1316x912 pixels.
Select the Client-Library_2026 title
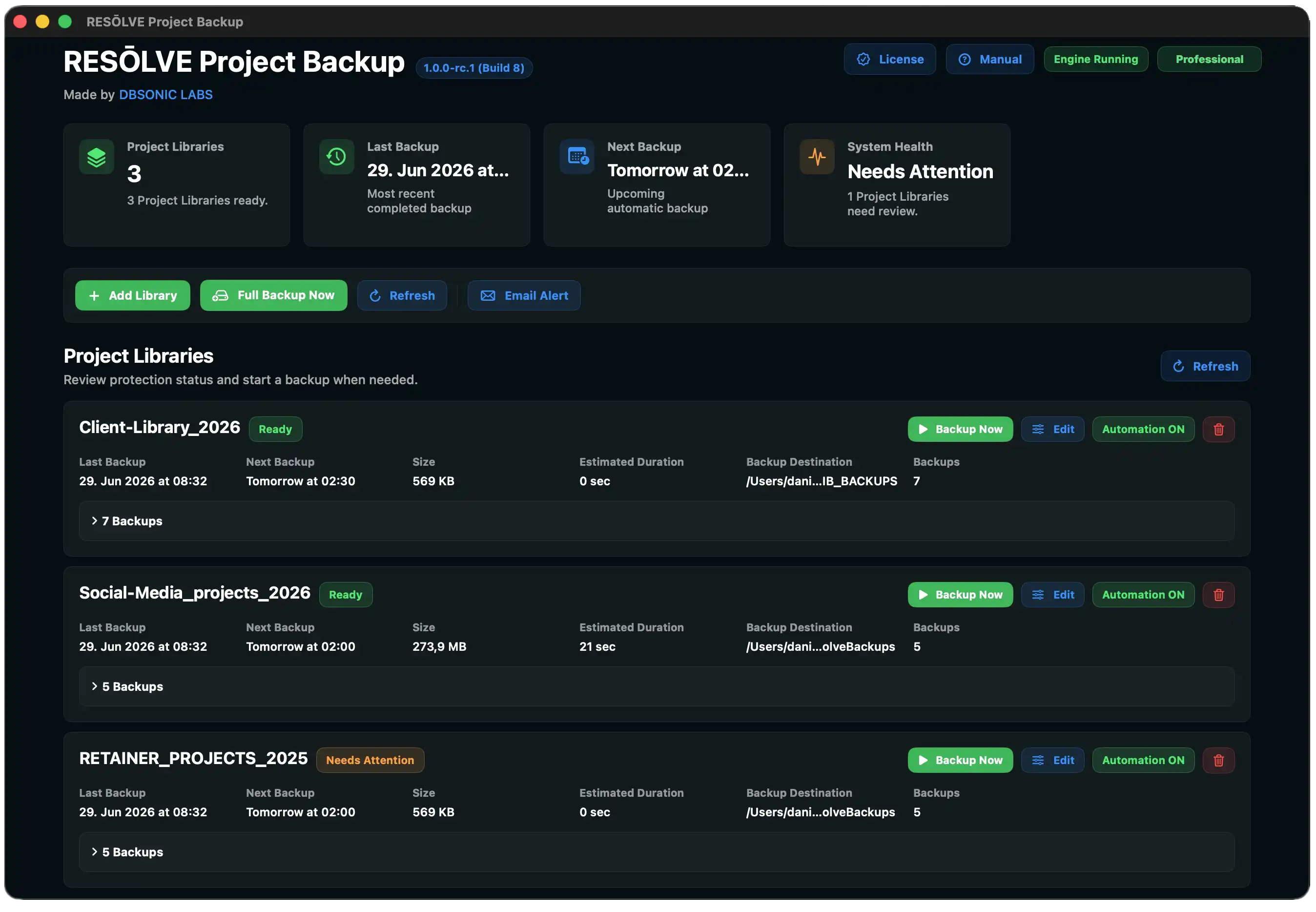tap(159, 428)
